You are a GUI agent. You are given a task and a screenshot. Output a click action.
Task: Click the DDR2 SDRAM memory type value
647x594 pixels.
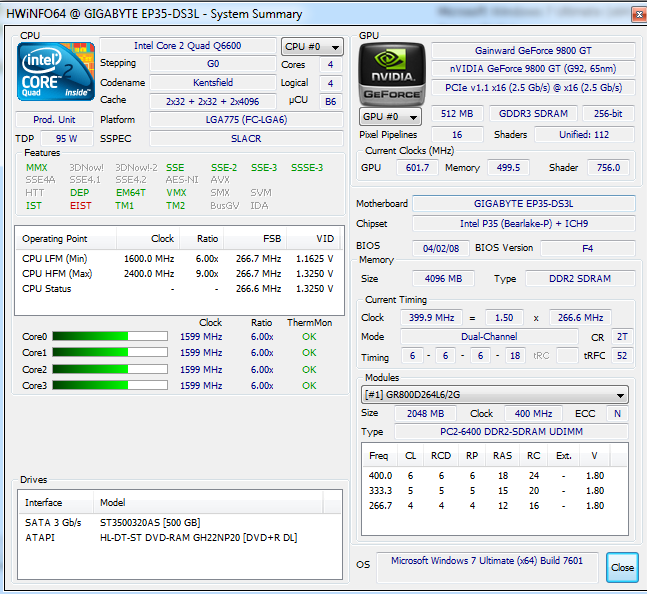pyautogui.click(x=580, y=278)
